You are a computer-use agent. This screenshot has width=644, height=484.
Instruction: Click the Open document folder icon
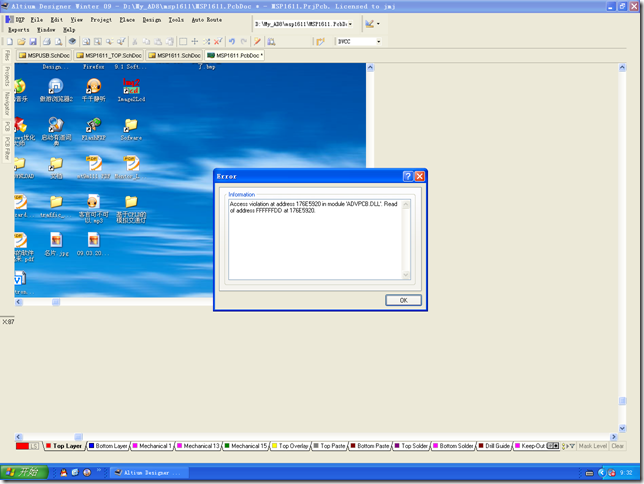(x=21, y=41)
